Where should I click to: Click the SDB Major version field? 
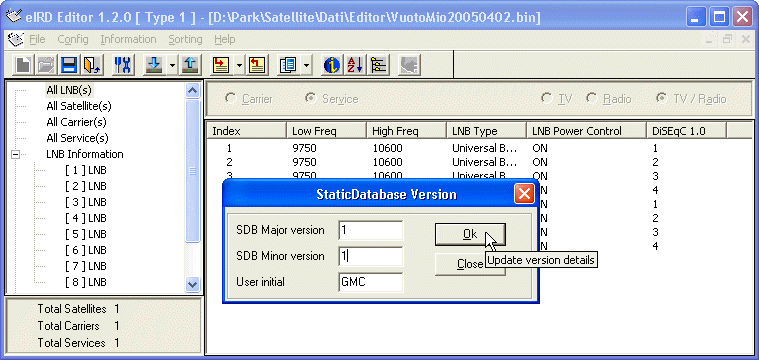[371, 230]
